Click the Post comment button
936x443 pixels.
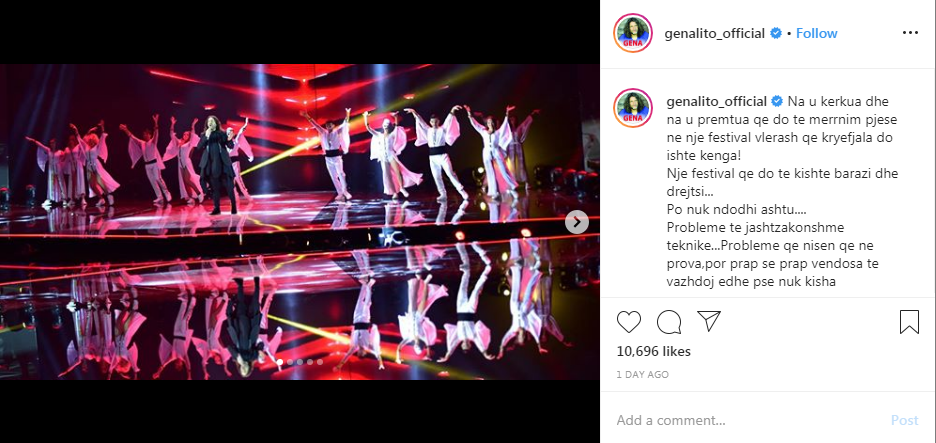[x=904, y=420]
